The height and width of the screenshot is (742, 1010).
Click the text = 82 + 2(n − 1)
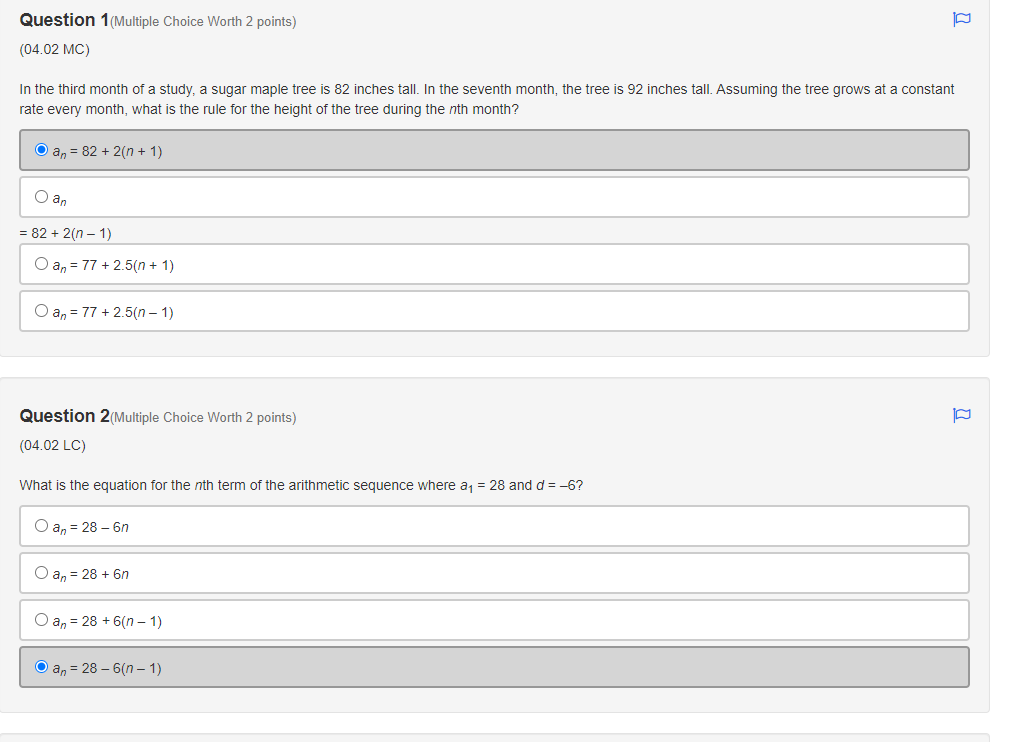(63, 233)
